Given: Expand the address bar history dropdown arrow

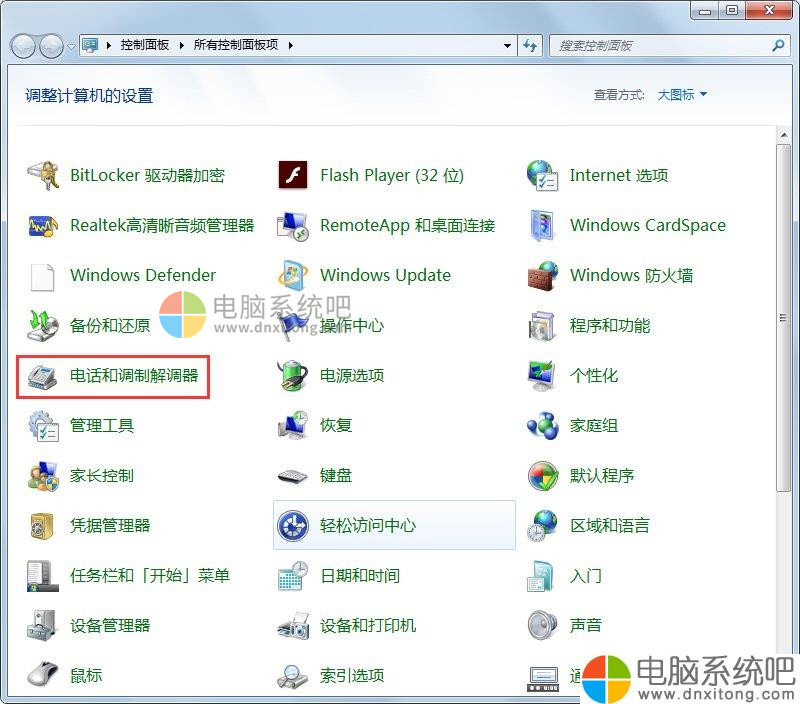Looking at the screenshot, I should [507, 45].
